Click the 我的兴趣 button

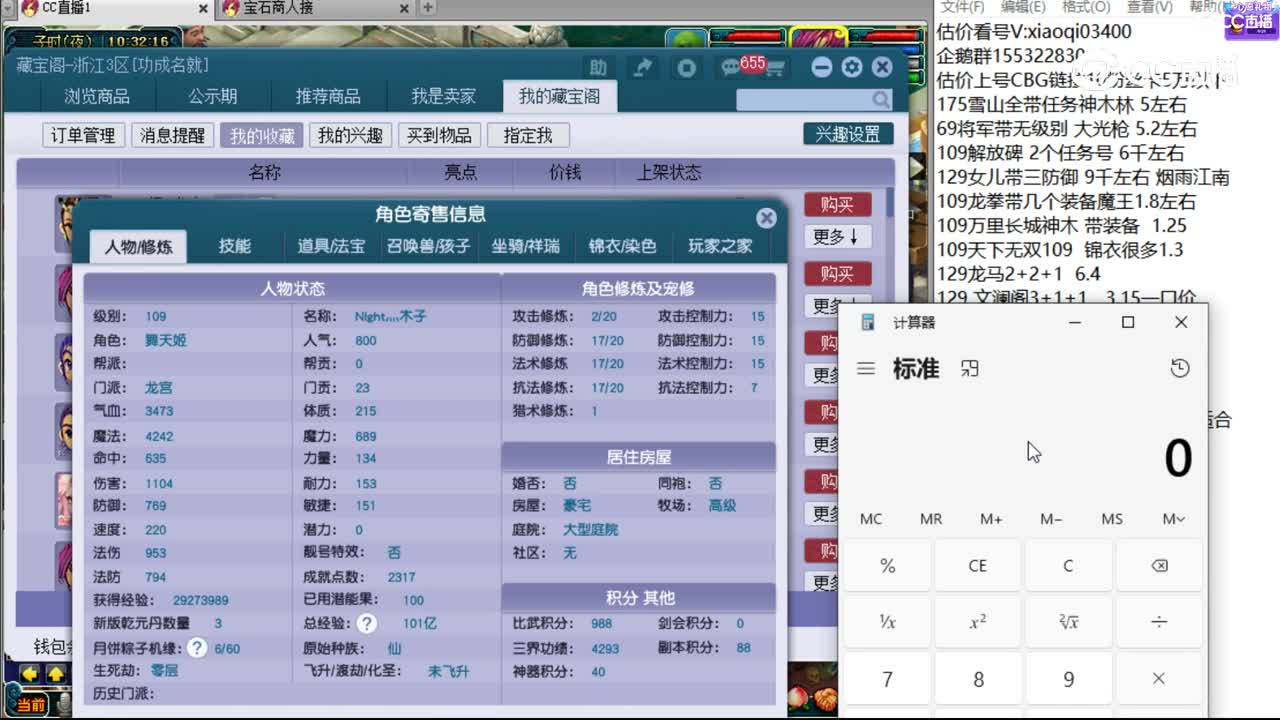pyautogui.click(x=350, y=135)
